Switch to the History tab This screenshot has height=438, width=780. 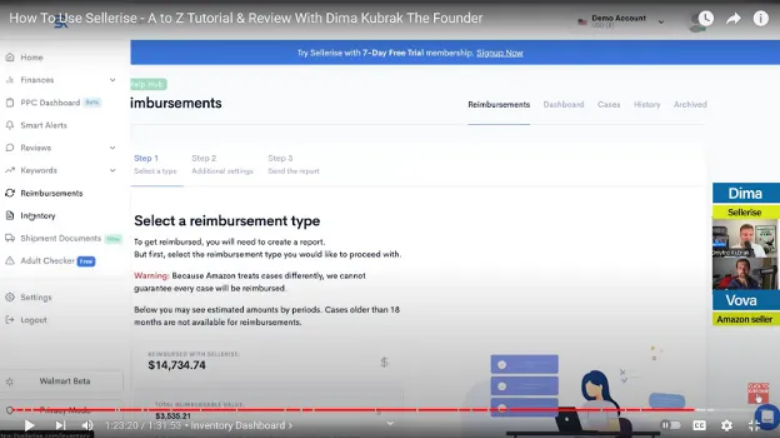[647, 105]
